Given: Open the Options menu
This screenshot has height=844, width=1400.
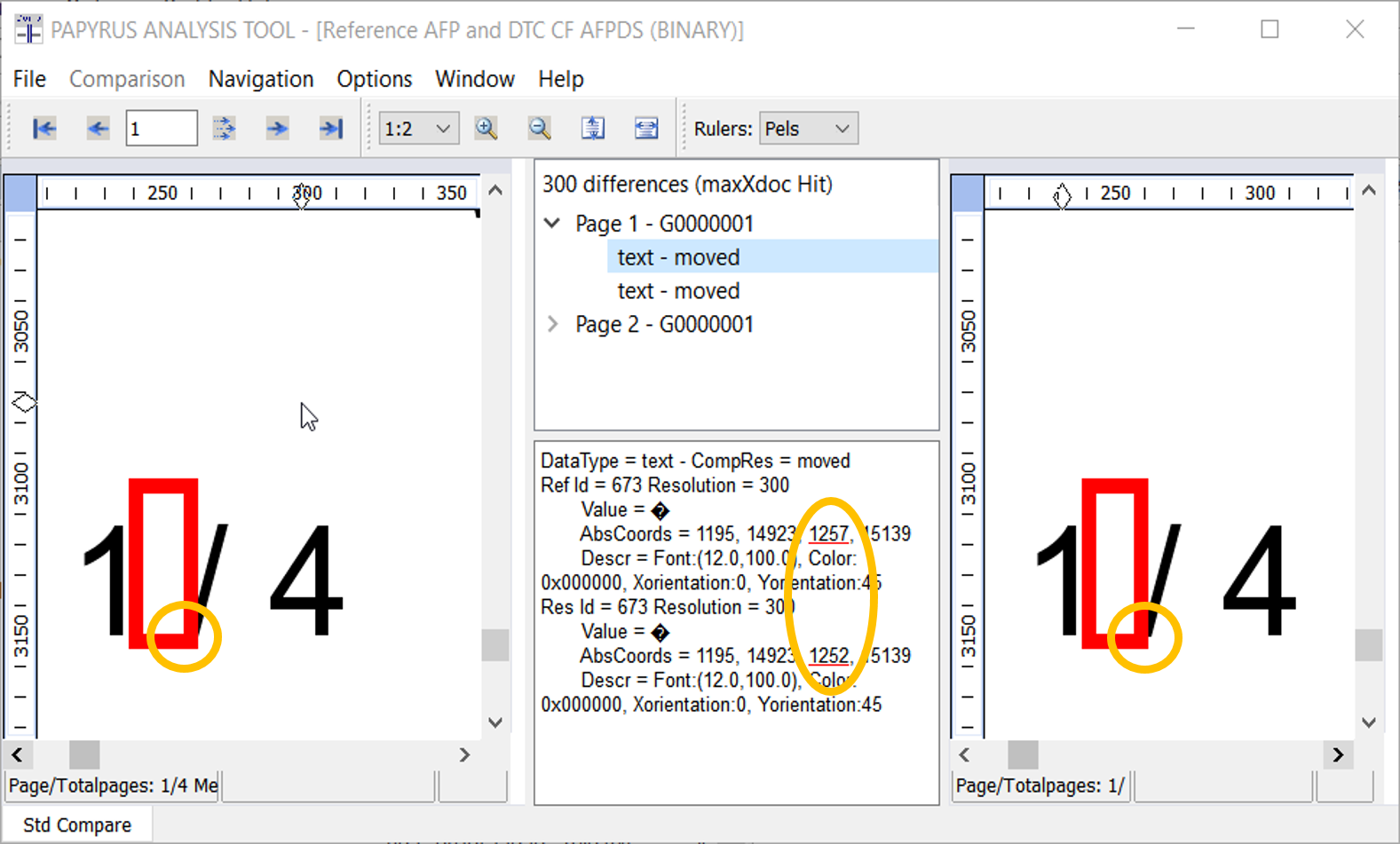Looking at the screenshot, I should (x=374, y=79).
